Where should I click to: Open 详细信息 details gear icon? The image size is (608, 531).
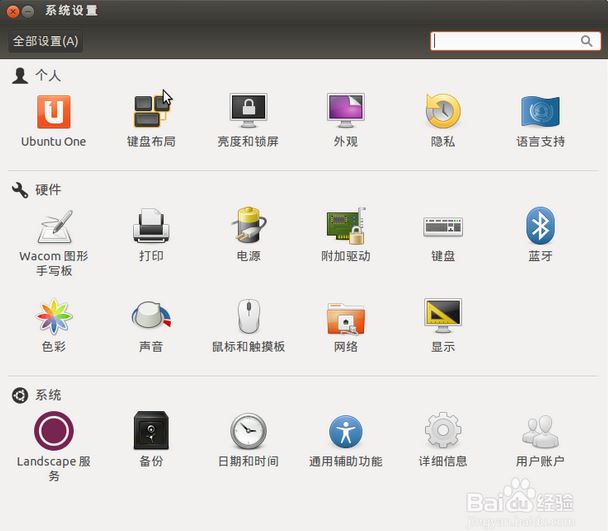coord(443,431)
